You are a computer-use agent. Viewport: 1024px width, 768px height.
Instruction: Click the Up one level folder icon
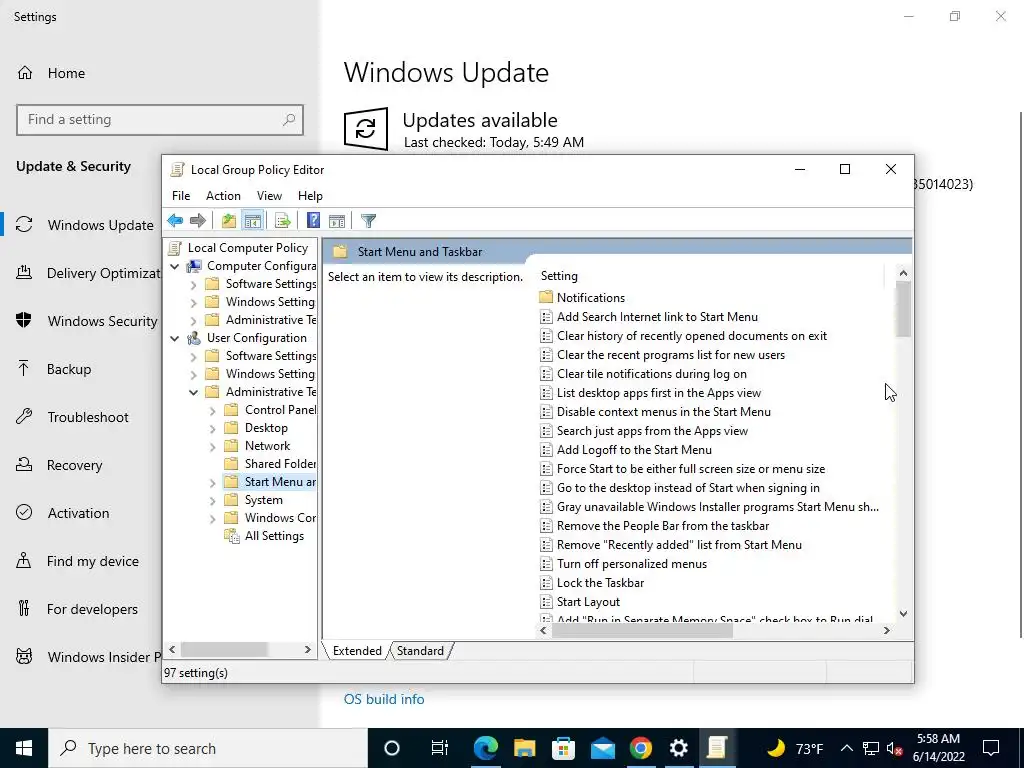click(x=229, y=221)
